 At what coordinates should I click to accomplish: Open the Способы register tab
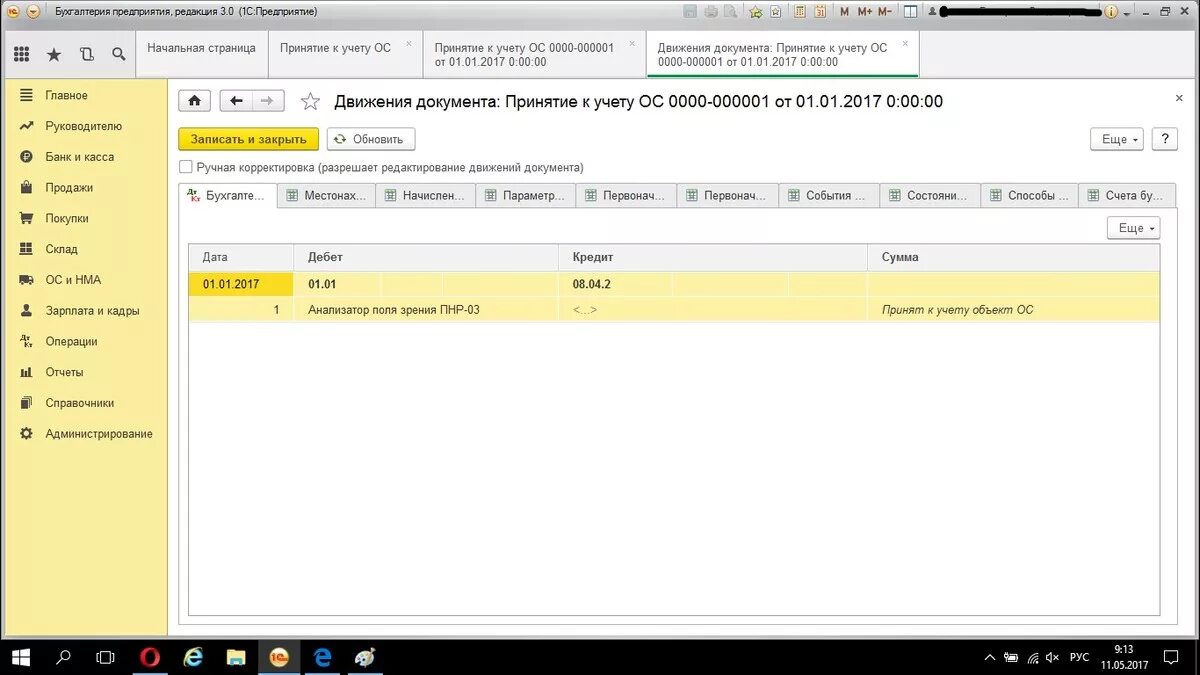pyautogui.click(x=1030, y=196)
